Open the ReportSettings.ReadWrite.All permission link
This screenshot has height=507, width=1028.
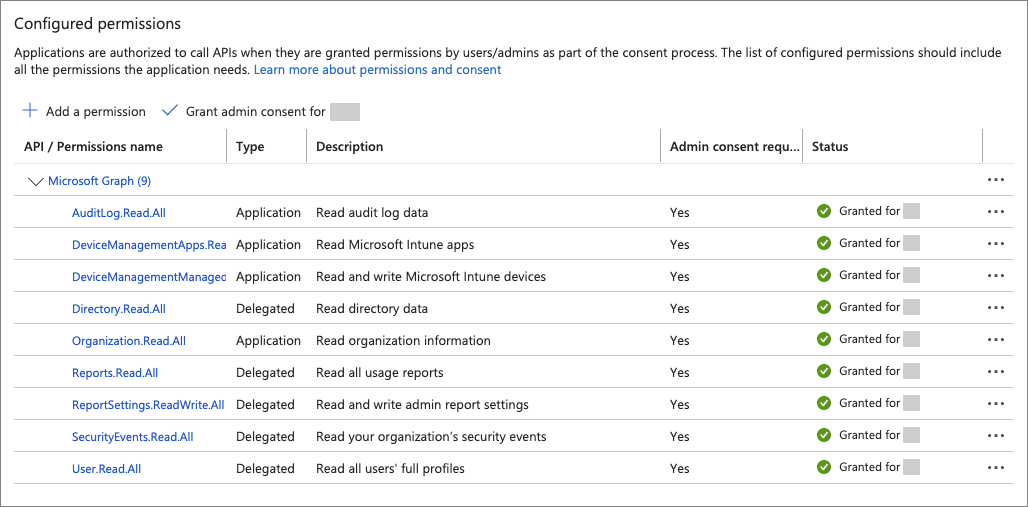point(148,405)
